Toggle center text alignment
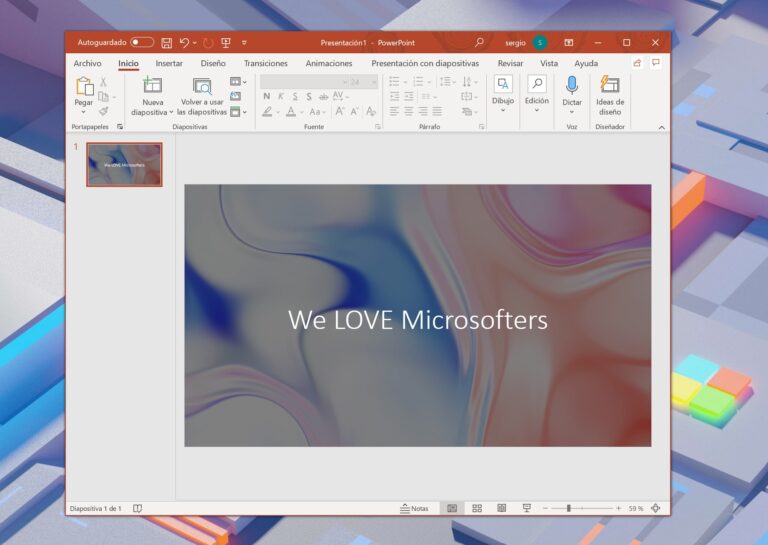This screenshot has width=768, height=545. (408, 112)
